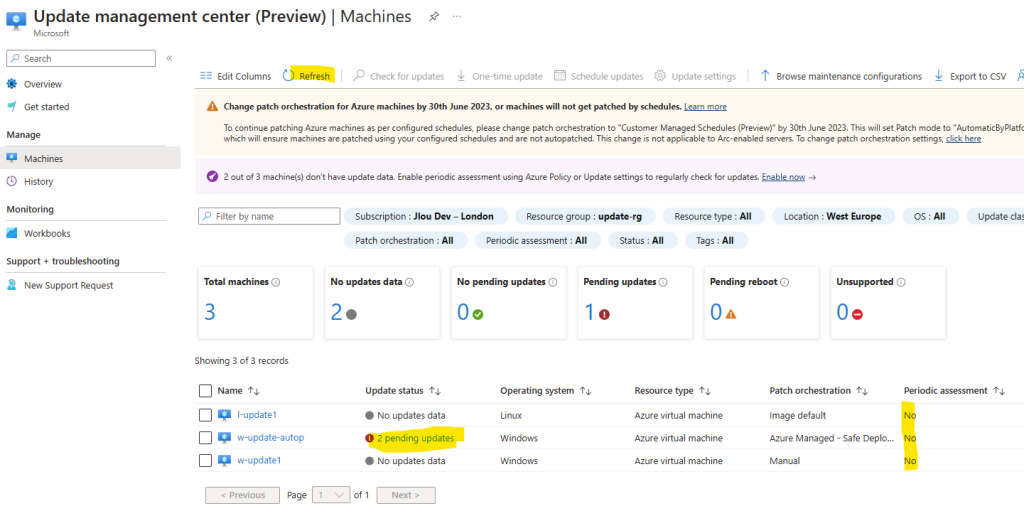Click the Previous page button

(242, 495)
